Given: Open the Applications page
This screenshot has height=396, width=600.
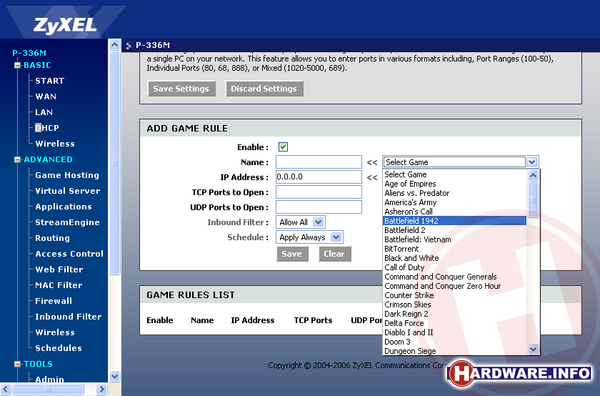Looking at the screenshot, I should (63, 207).
